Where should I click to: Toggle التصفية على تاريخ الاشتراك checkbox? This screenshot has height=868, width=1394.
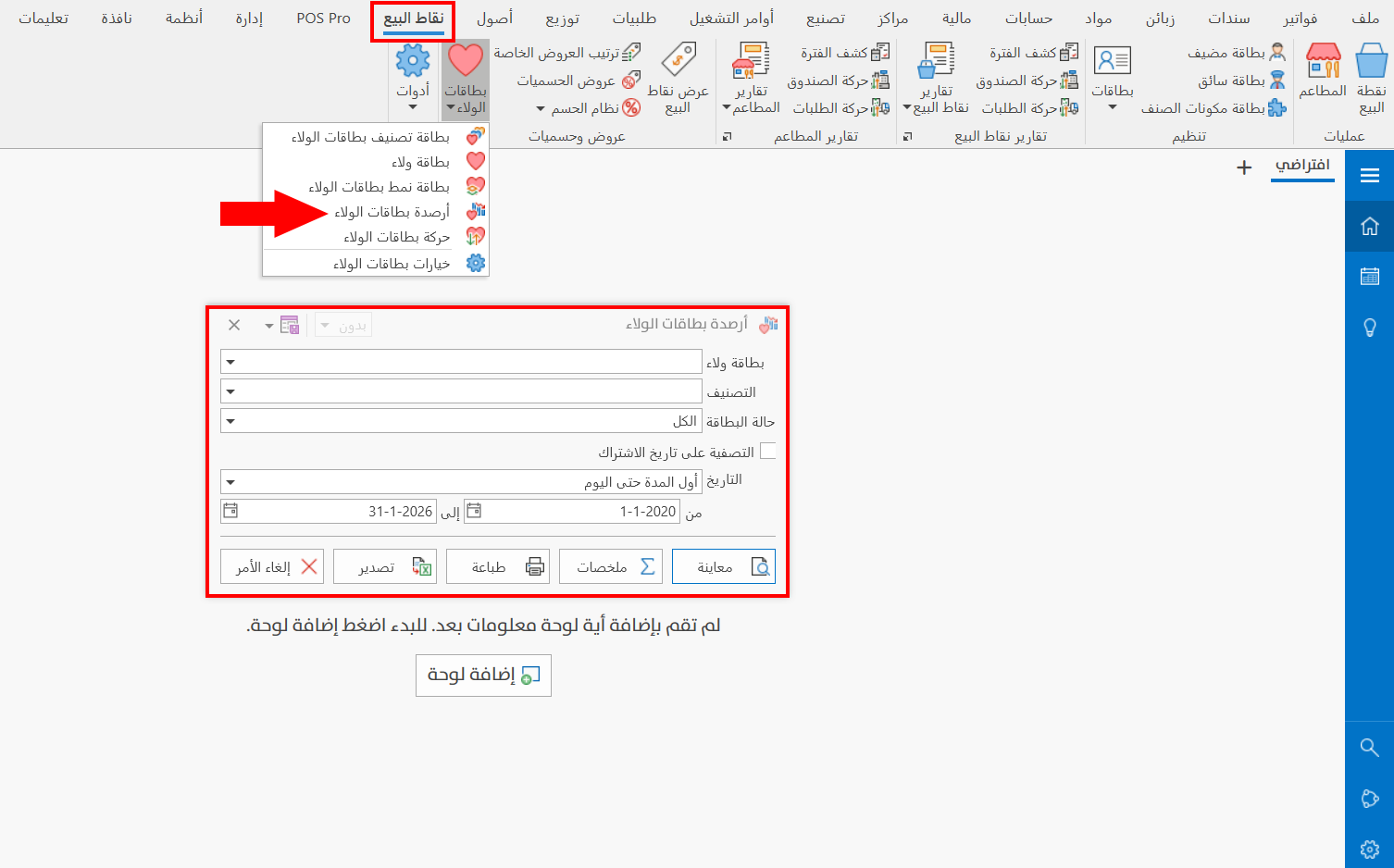(767, 452)
